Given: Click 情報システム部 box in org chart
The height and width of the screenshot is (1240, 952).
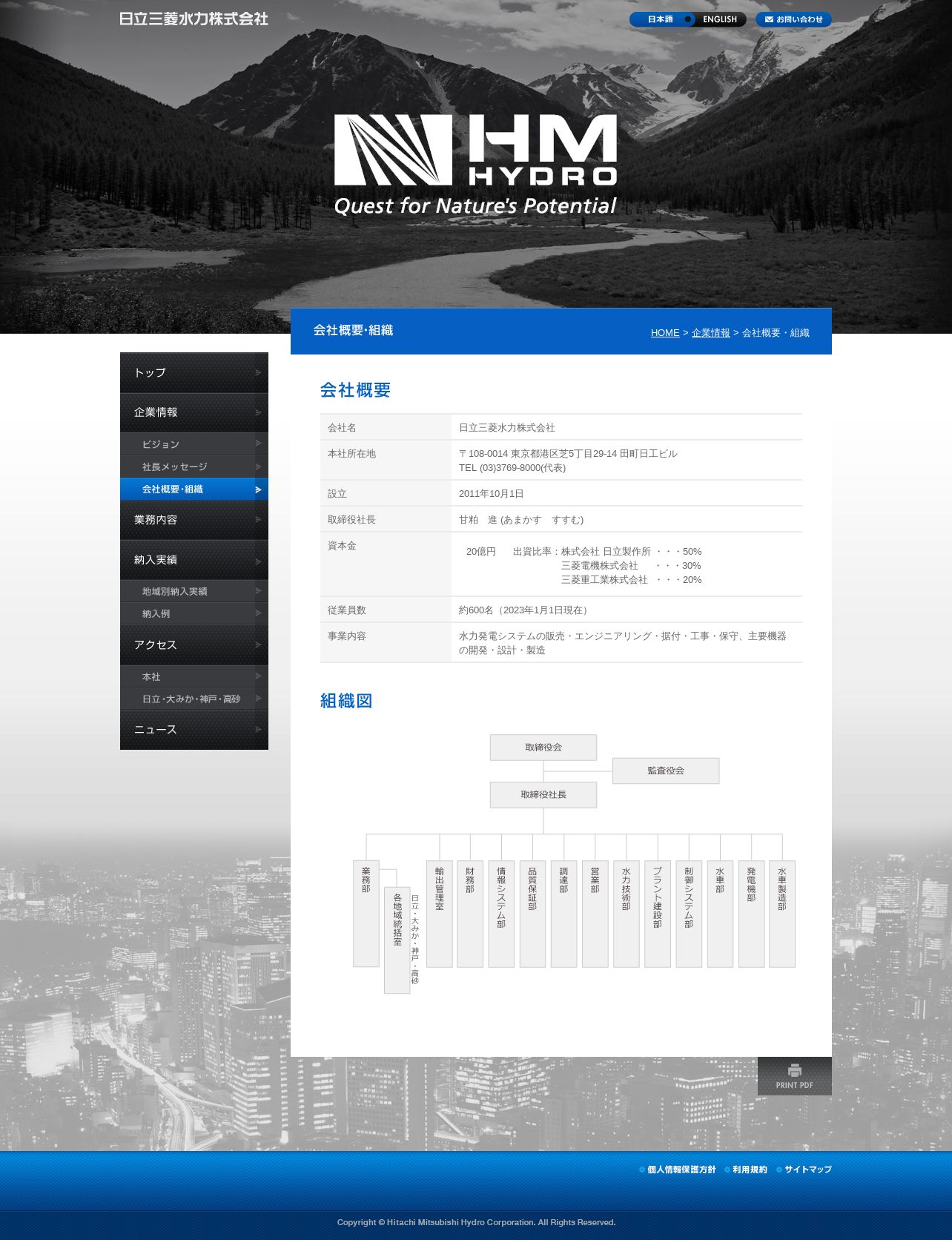Looking at the screenshot, I should click(x=501, y=914).
